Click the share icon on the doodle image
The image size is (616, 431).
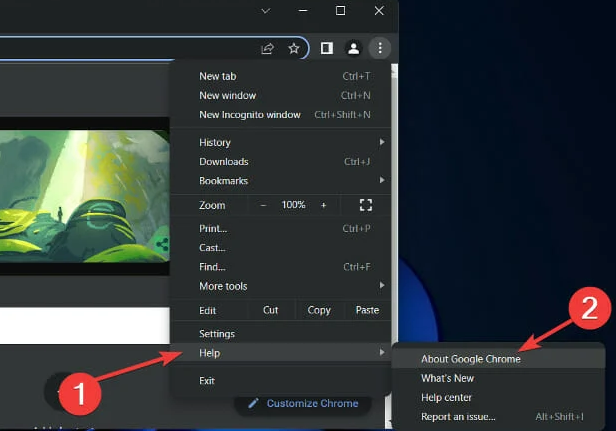(x=161, y=244)
